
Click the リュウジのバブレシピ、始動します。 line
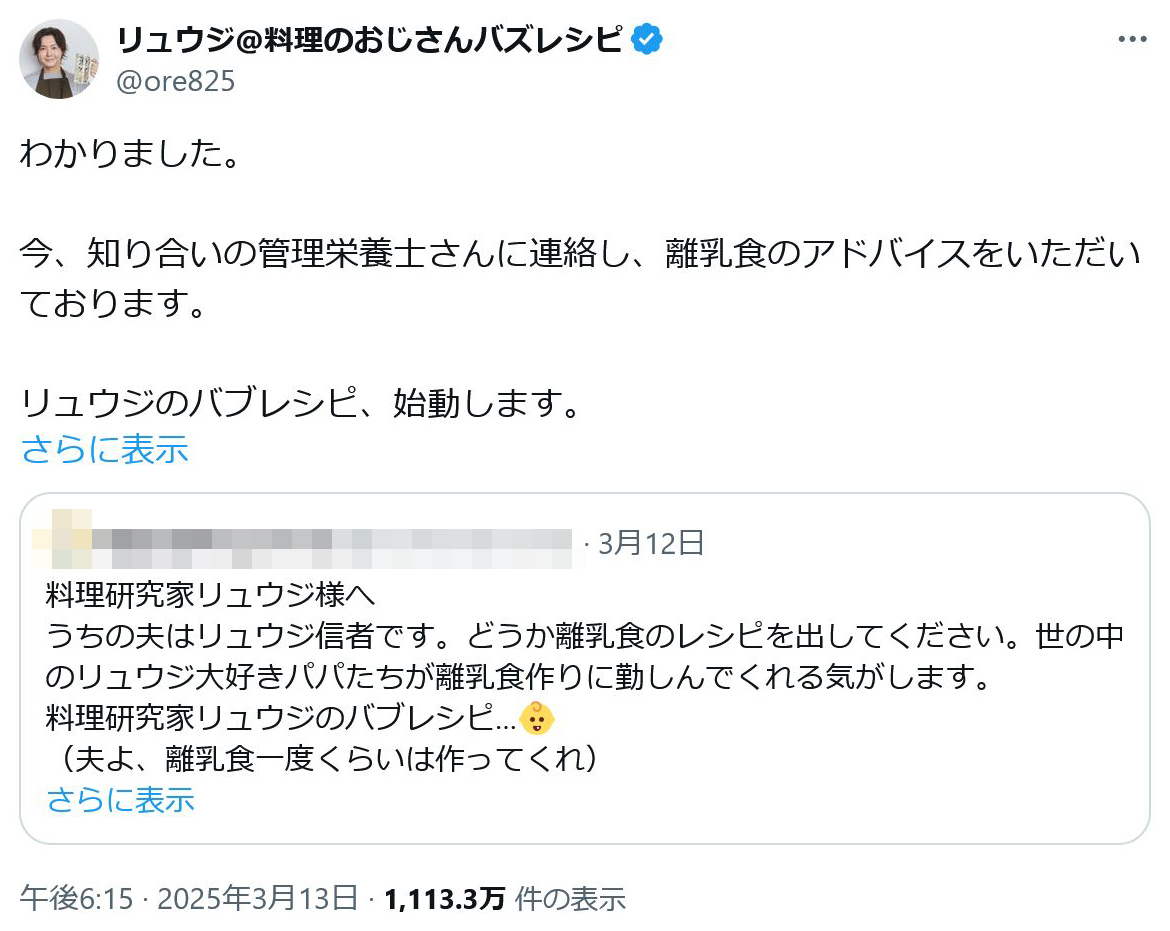coord(300,403)
